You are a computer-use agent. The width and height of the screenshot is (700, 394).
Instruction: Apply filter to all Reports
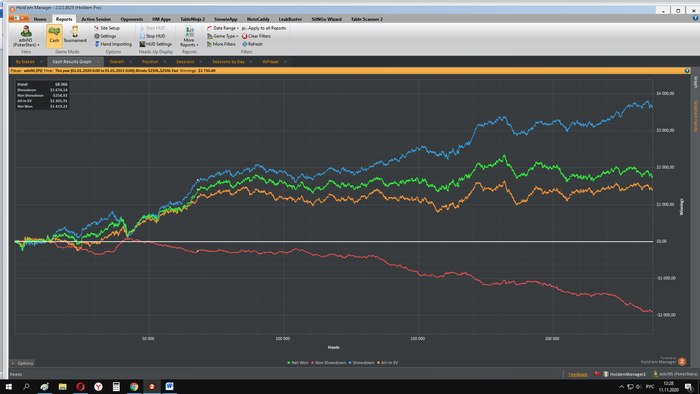[264, 28]
